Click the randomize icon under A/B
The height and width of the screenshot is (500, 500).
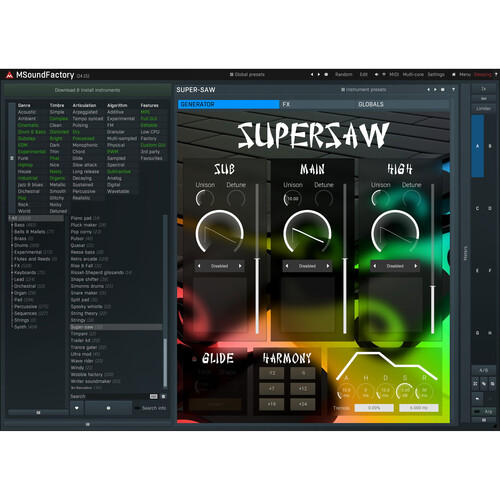(475, 384)
